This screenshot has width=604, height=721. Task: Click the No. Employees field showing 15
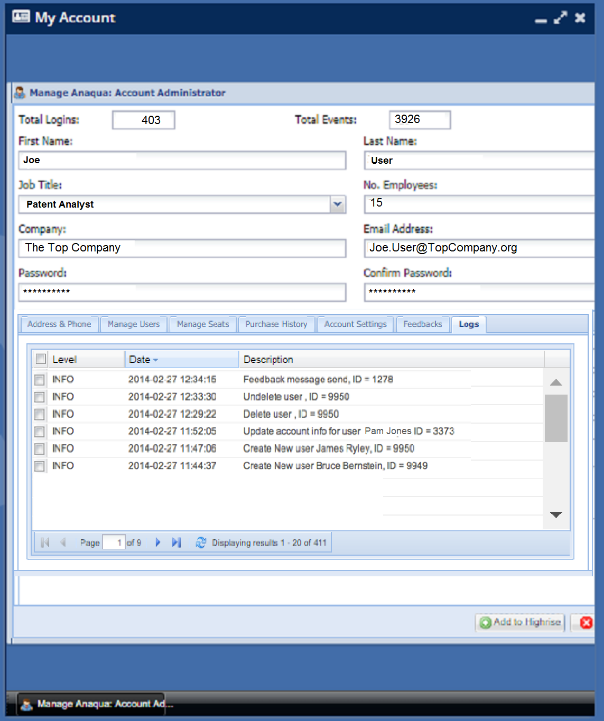pos(479,204)
